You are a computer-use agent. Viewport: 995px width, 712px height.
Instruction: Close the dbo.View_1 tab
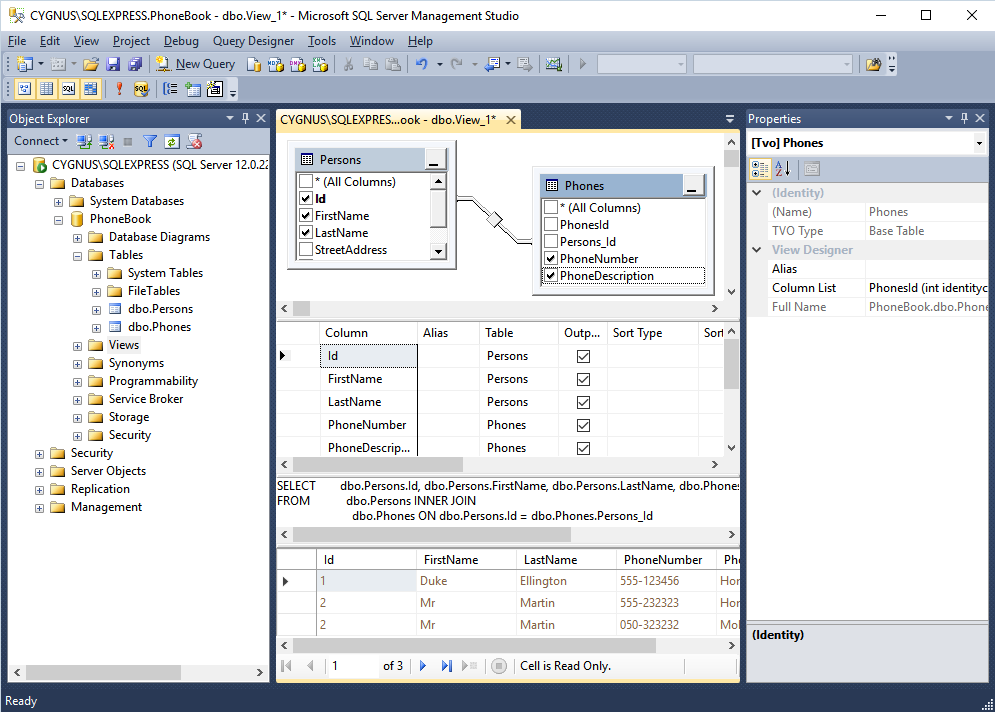511,120
